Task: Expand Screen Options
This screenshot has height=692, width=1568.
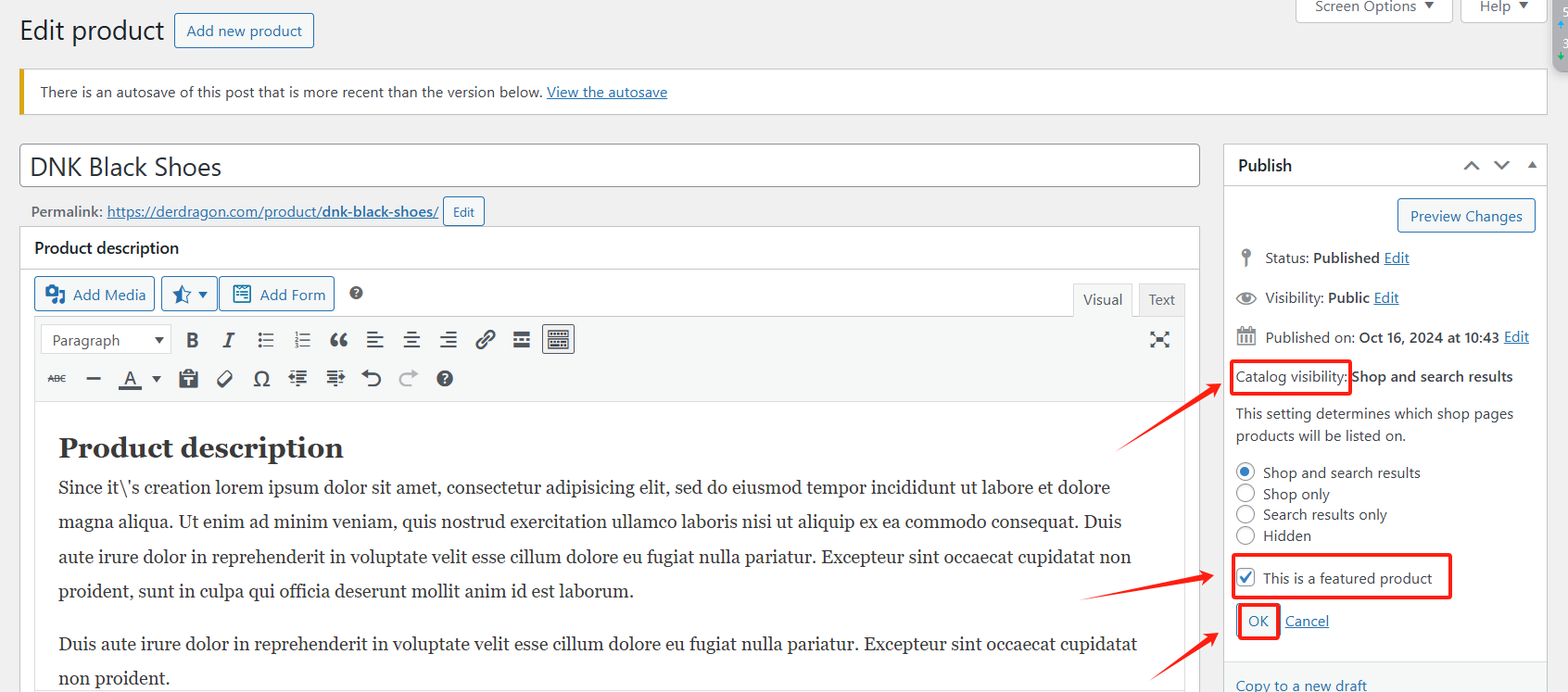Action: [x=1373, y=8]
